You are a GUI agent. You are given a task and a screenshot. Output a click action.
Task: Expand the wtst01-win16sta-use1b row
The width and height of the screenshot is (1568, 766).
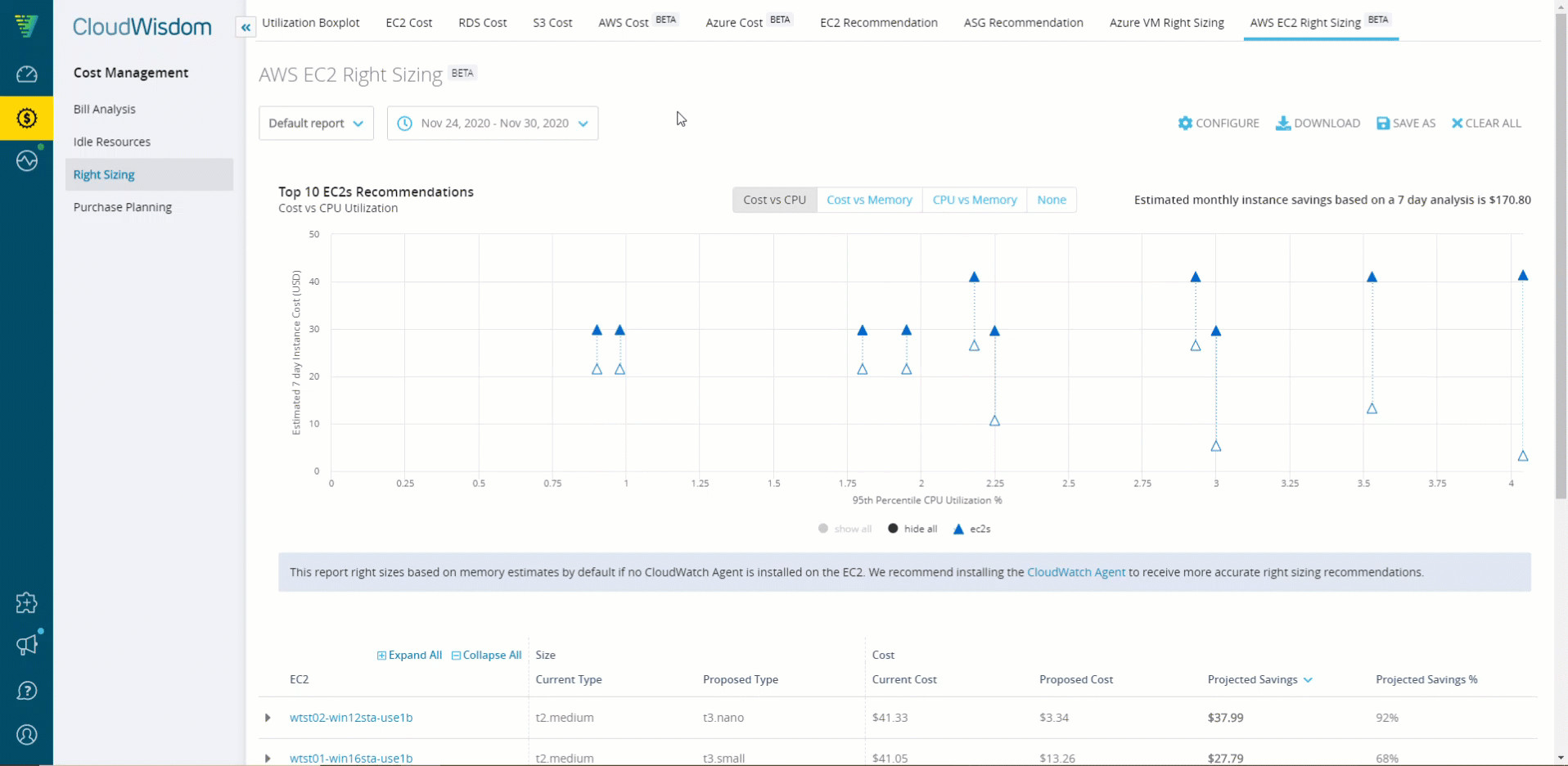[x=268, y=759]
